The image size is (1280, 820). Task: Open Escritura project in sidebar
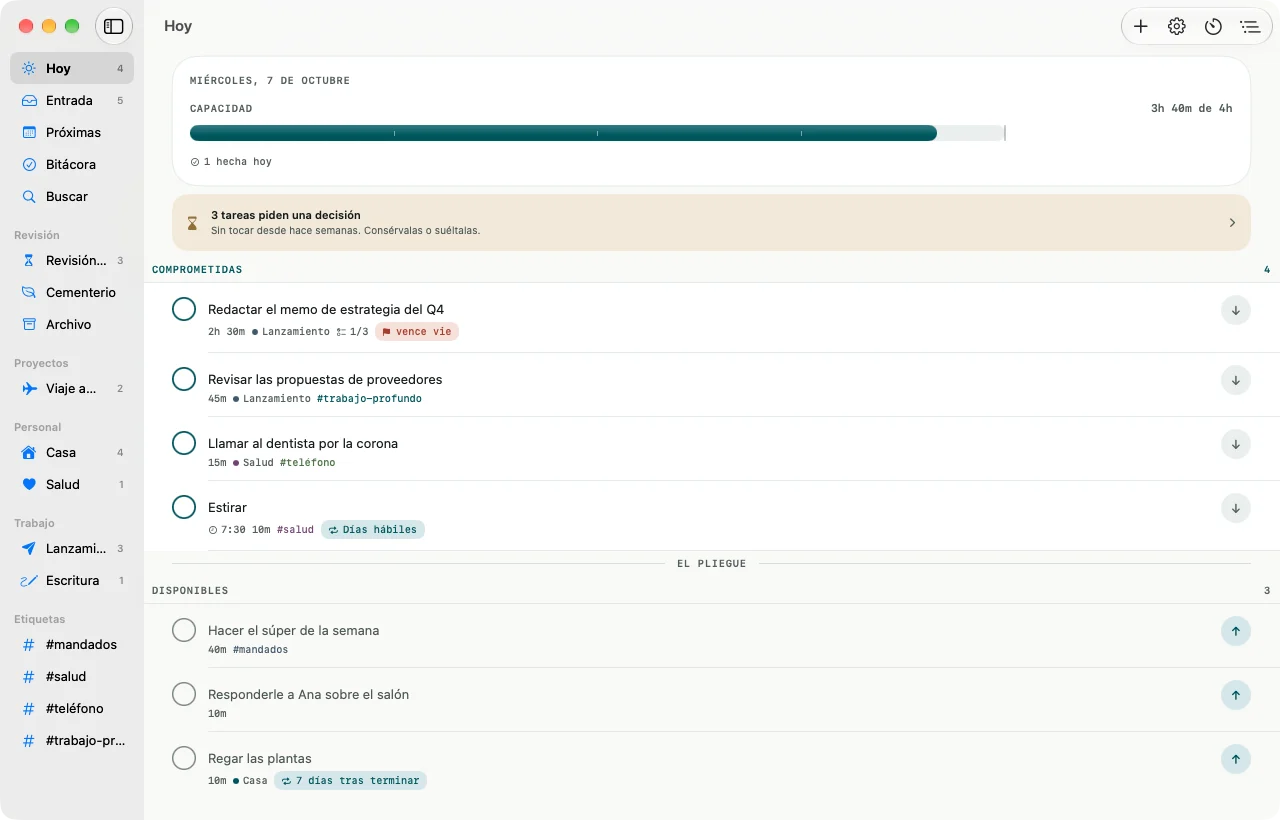point(72,580)
